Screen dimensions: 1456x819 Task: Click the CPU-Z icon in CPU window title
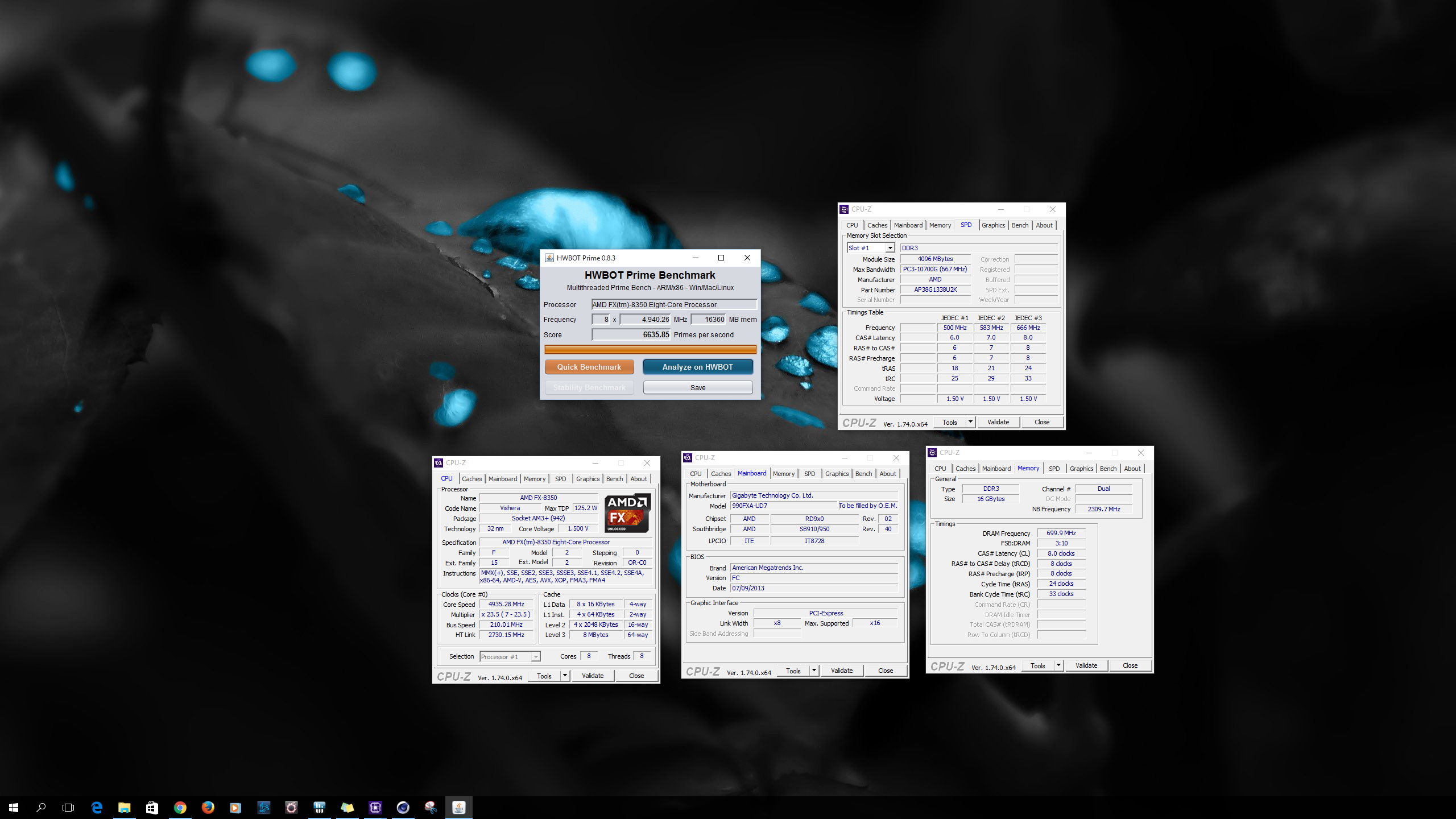[439, 463]
